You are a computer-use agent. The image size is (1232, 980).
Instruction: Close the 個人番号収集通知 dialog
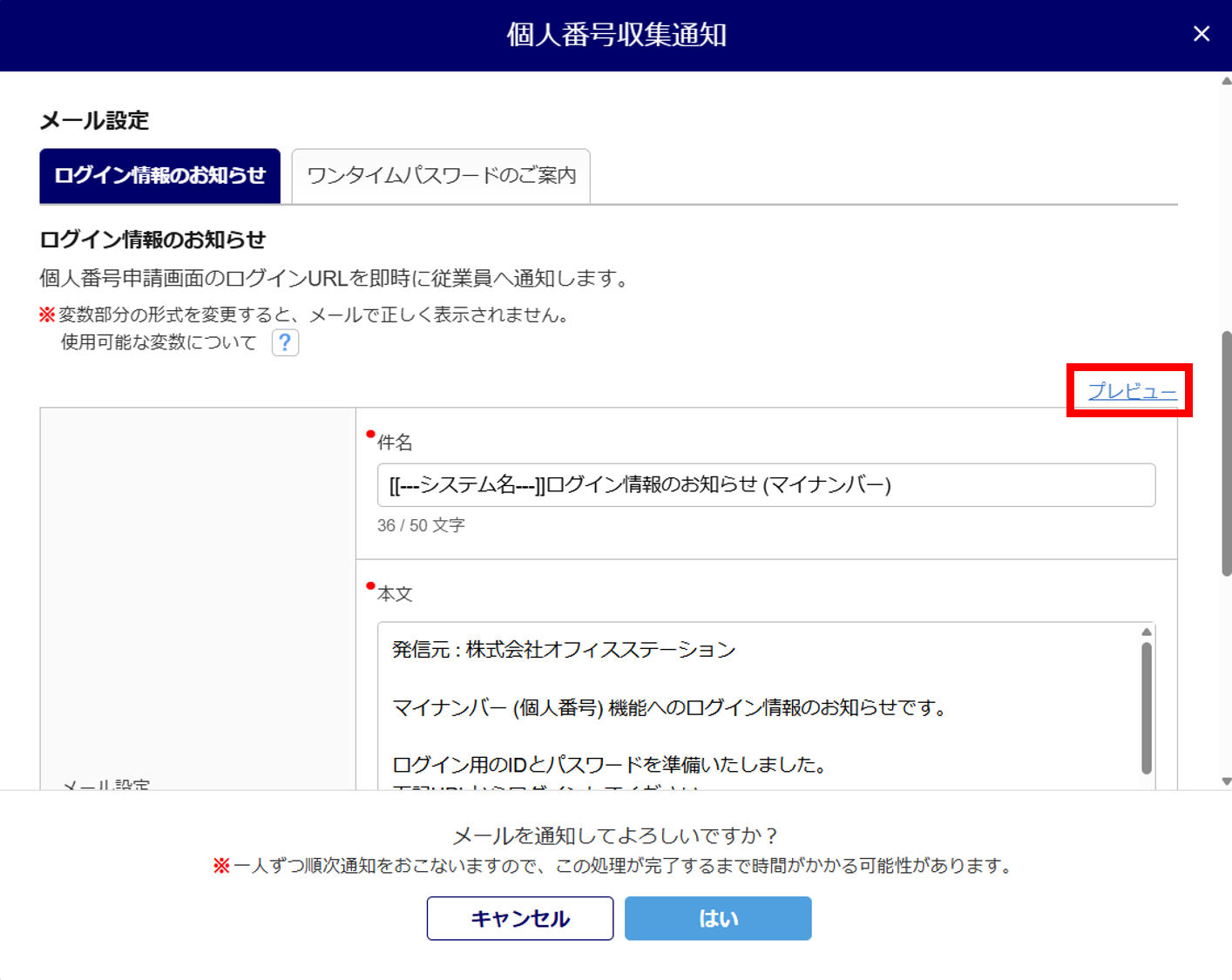pos(1202,34)
